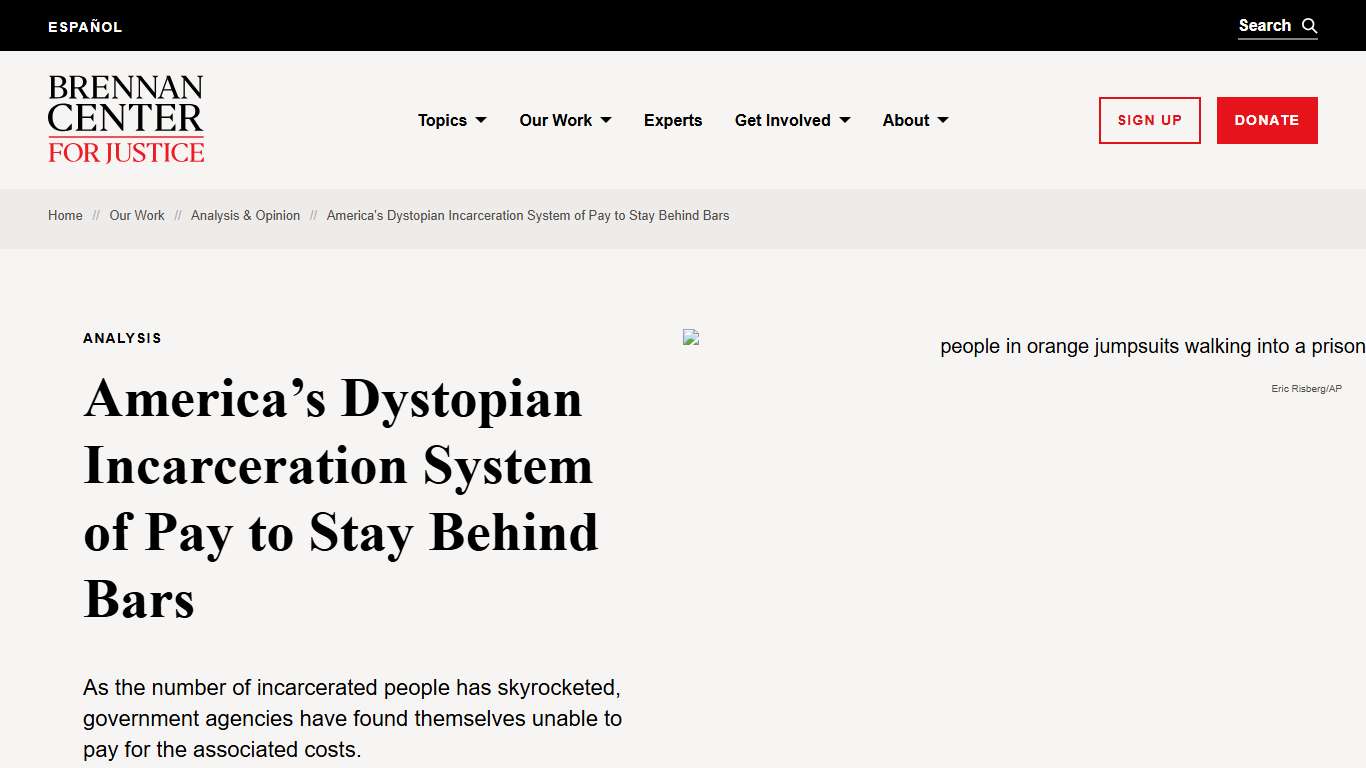1366x768 pixels.
Task: Click the About dropdown arrow icon
Action: [943, 120]
